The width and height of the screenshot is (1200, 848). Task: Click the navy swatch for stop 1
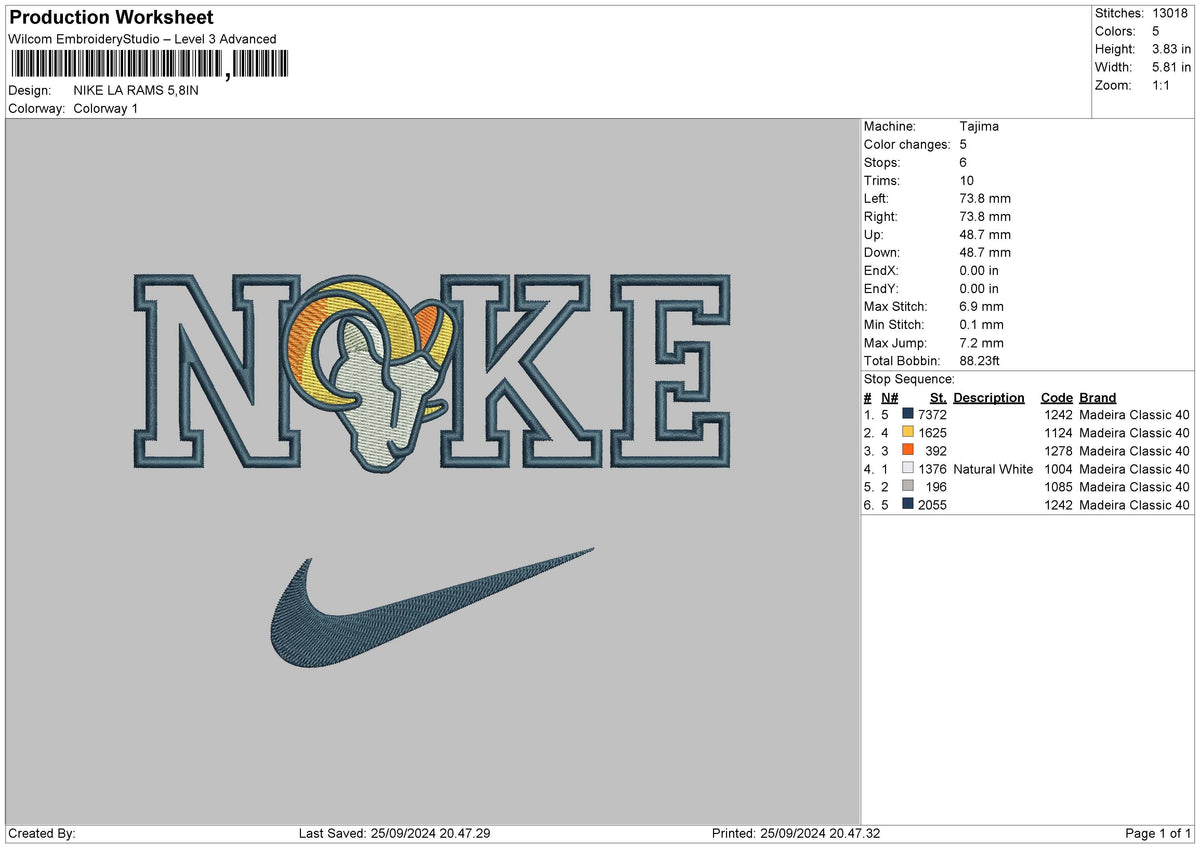click(x=908, y=415)
